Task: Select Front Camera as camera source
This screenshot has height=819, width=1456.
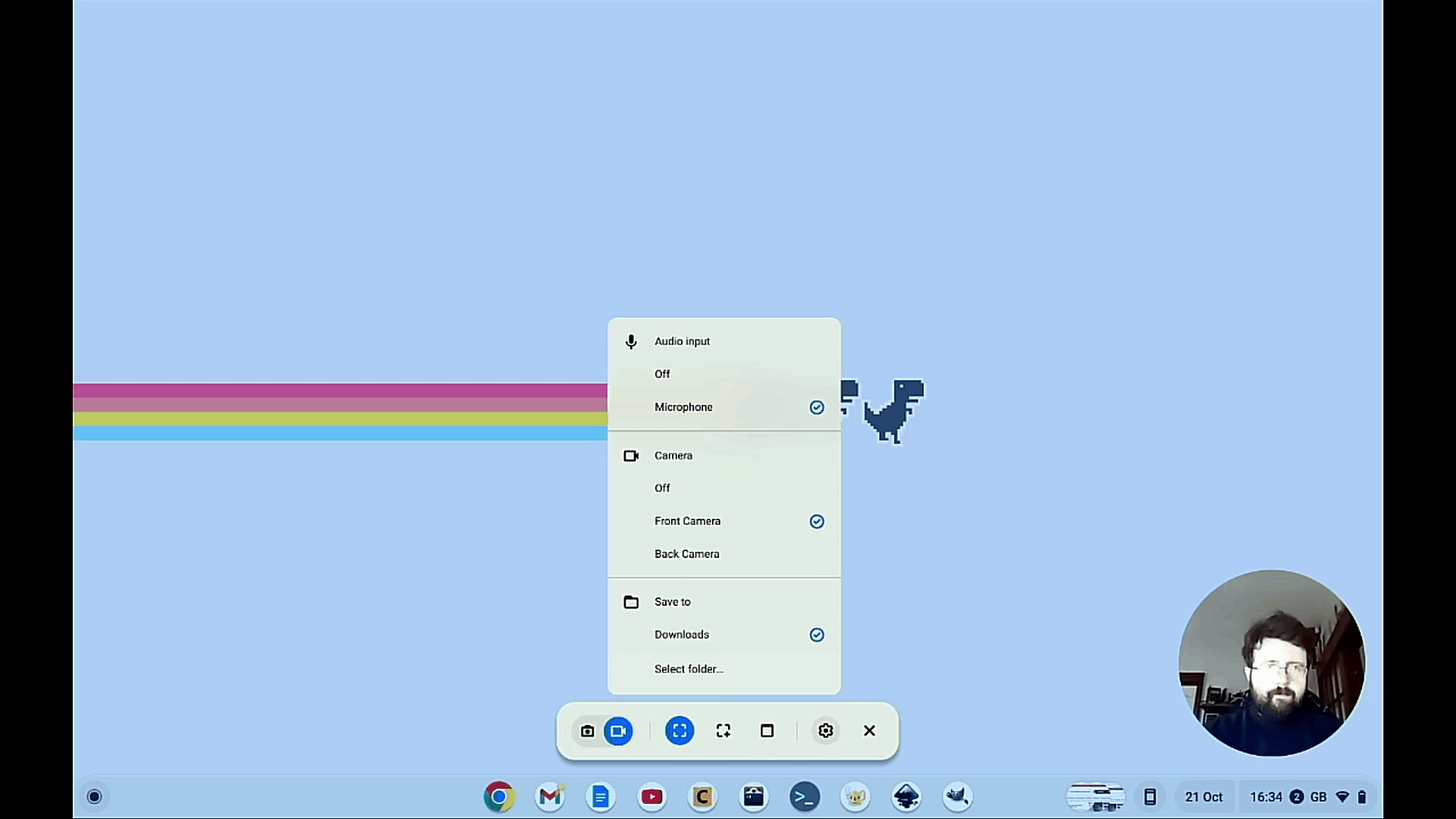Action: [688, 520]
